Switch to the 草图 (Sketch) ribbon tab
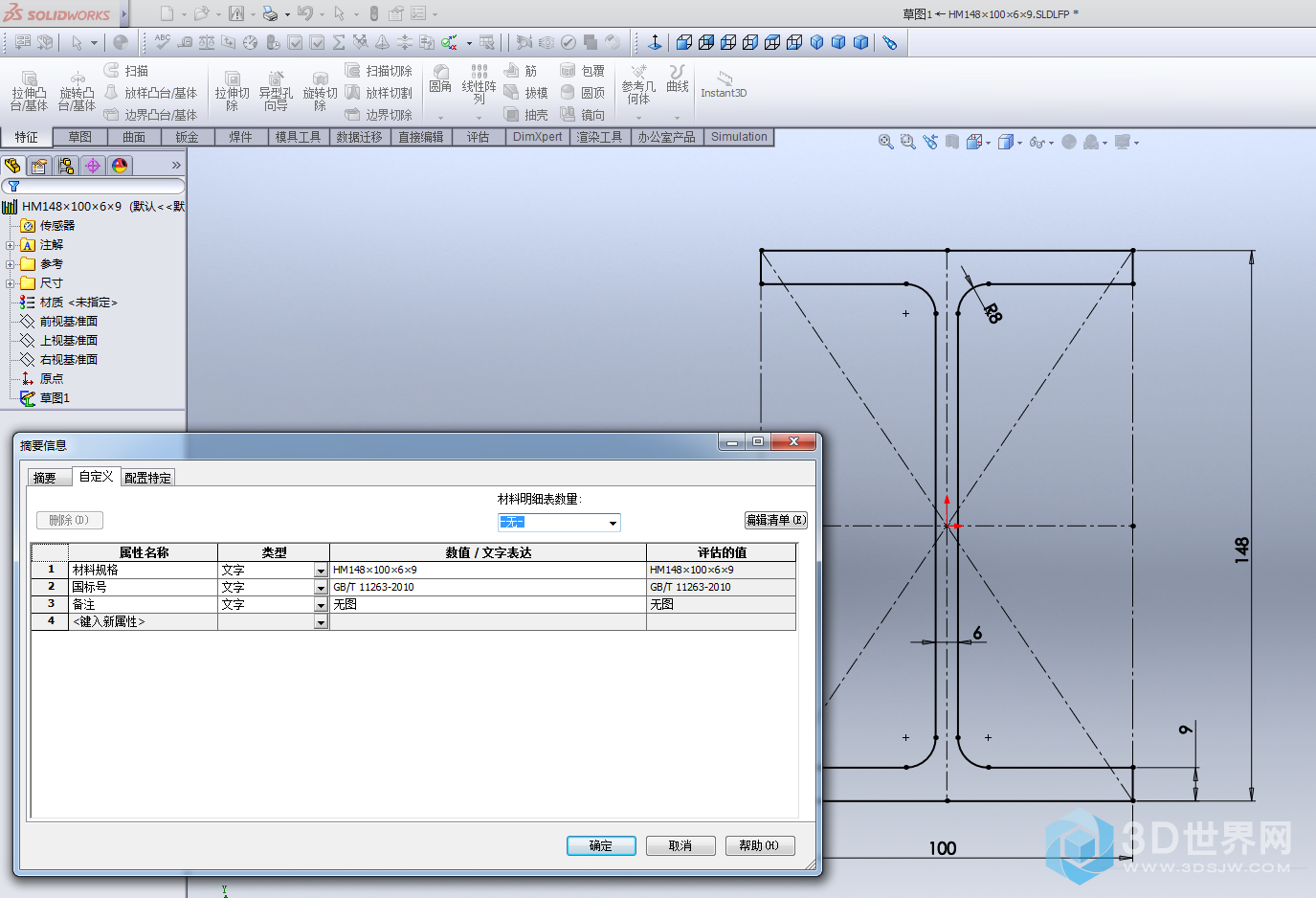Image resolution: width=1316 pixels, height=898 pixels. [80, 137]
